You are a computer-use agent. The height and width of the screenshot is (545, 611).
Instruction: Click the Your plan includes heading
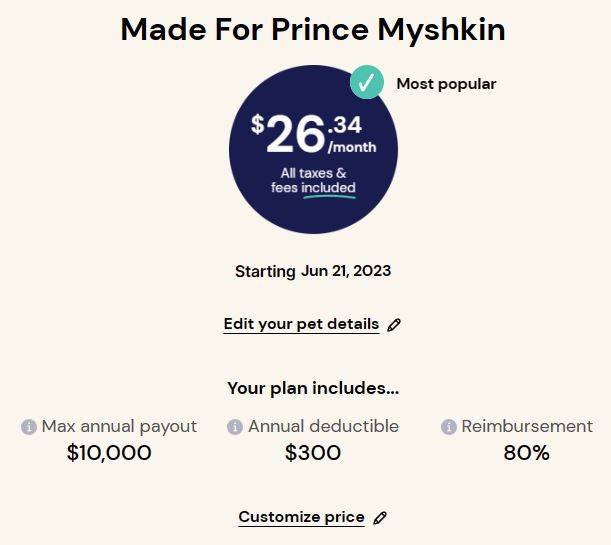tap(313, 388)
